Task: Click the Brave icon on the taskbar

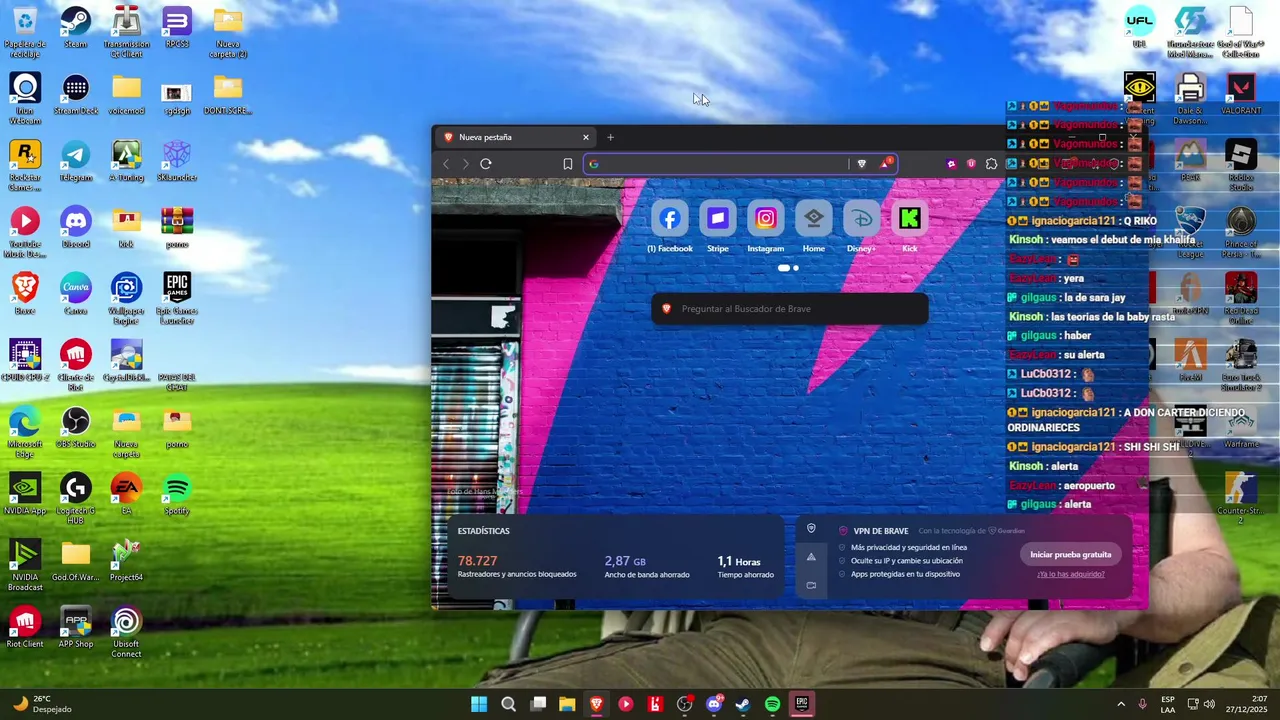Action: 596,704
